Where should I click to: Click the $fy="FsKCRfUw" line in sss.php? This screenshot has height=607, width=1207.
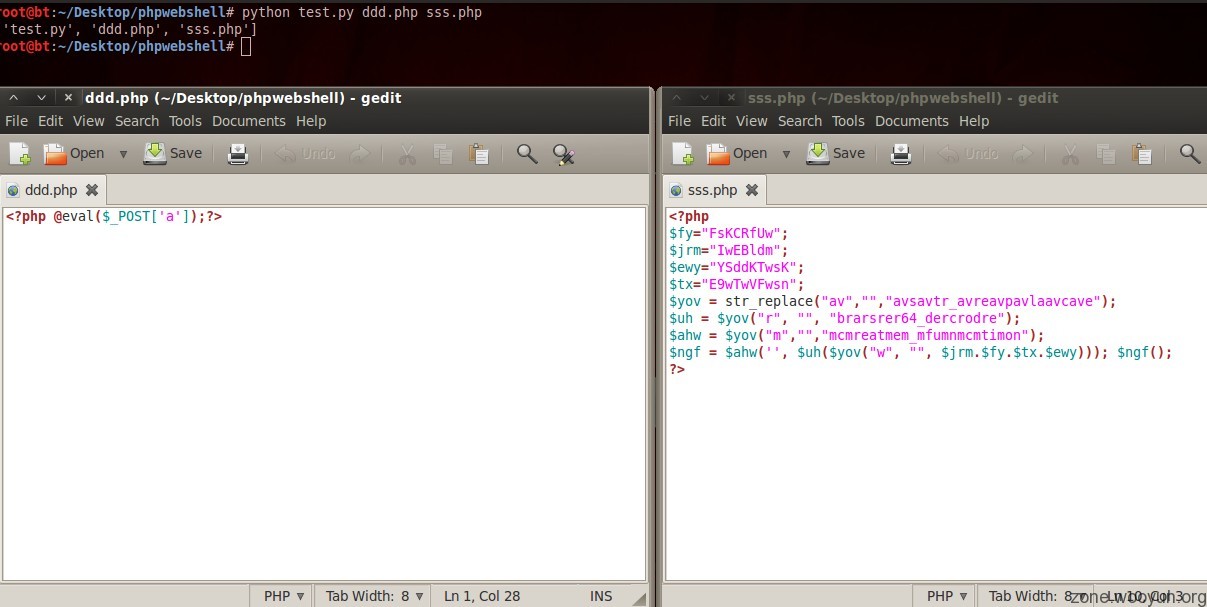(729, 233)
